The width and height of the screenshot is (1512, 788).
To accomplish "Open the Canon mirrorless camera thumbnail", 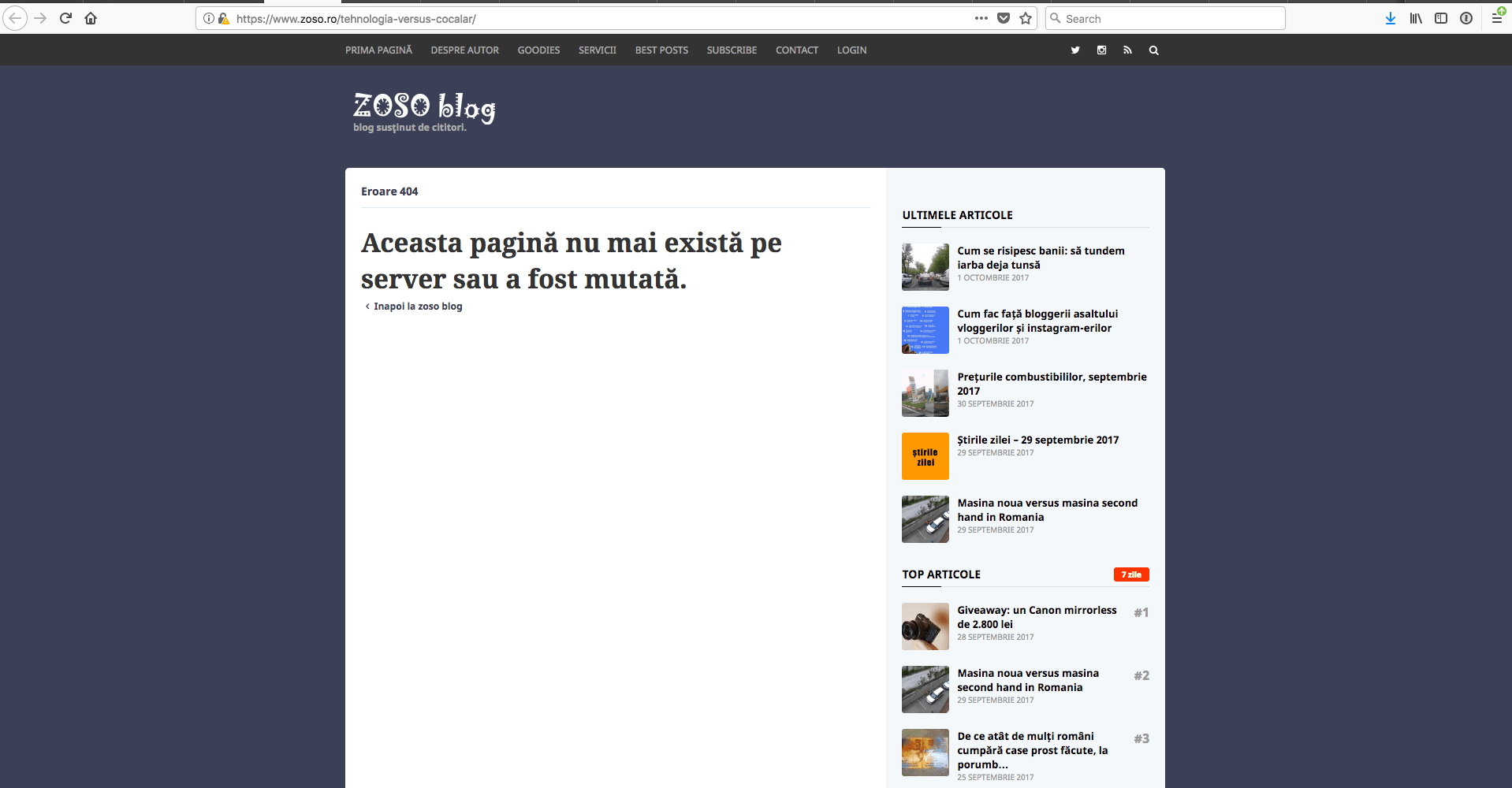I will 925,626.
